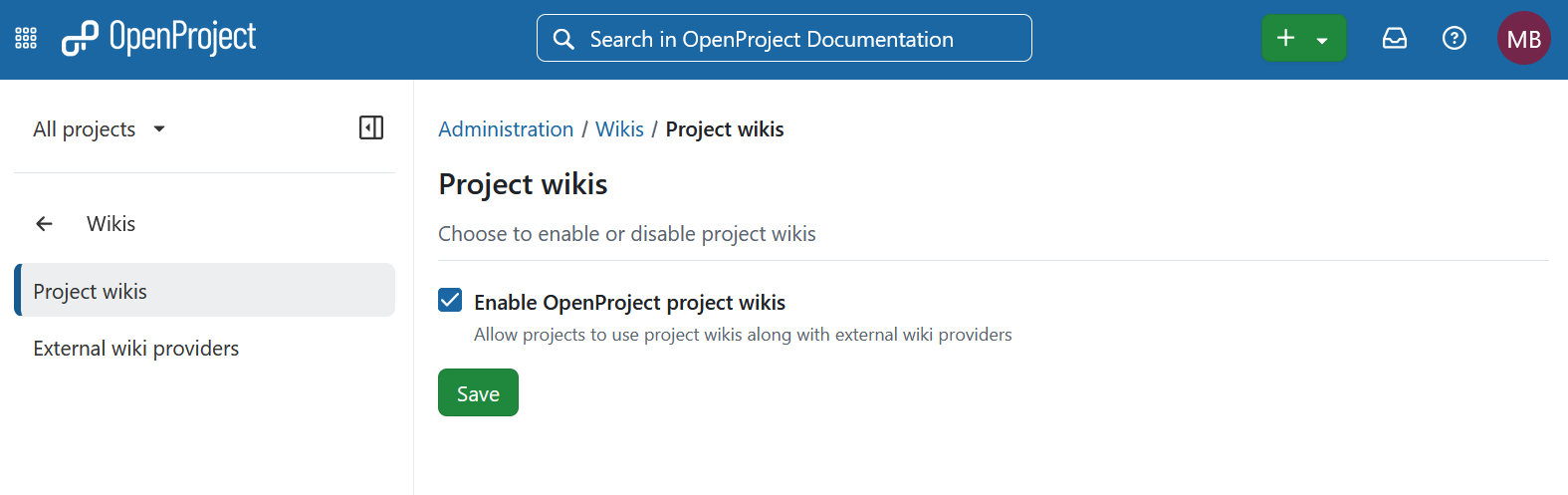Screen dimensions: 1568x495
Task: Focus the OpenProject Documentation search field
Action: tap(784, 38)
